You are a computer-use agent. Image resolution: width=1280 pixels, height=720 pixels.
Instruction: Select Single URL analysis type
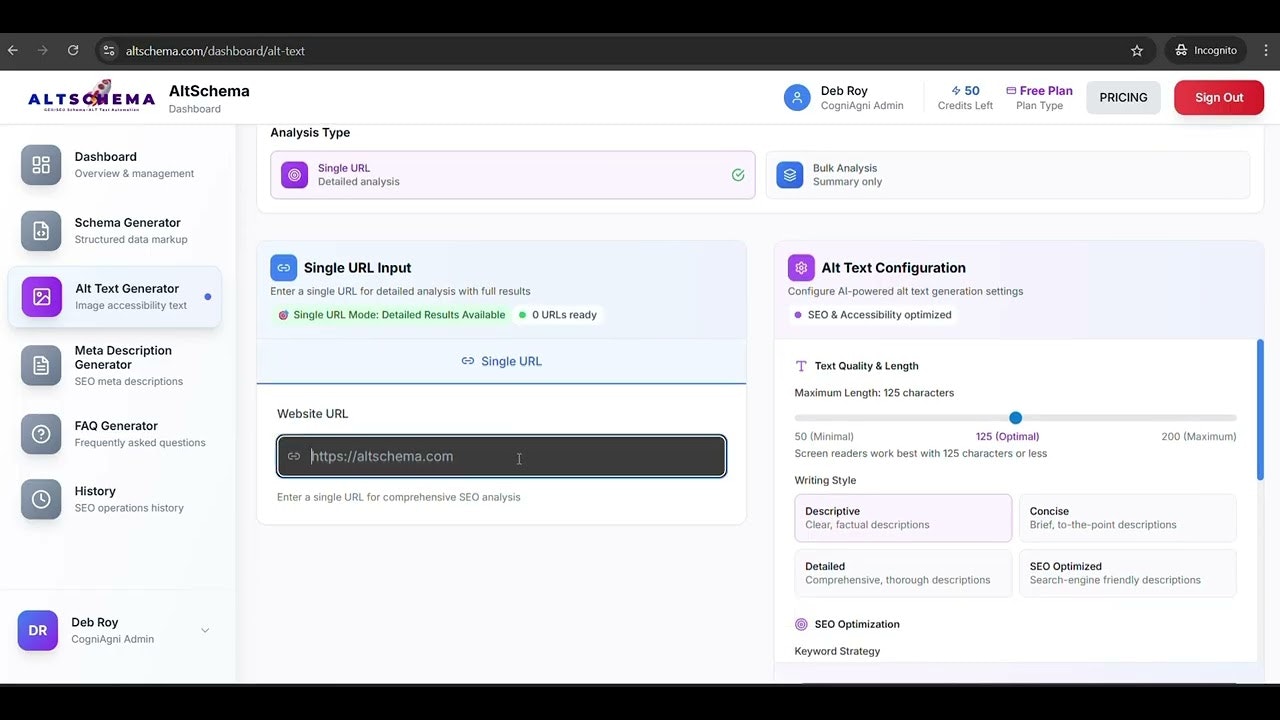[x=512, y=175]
